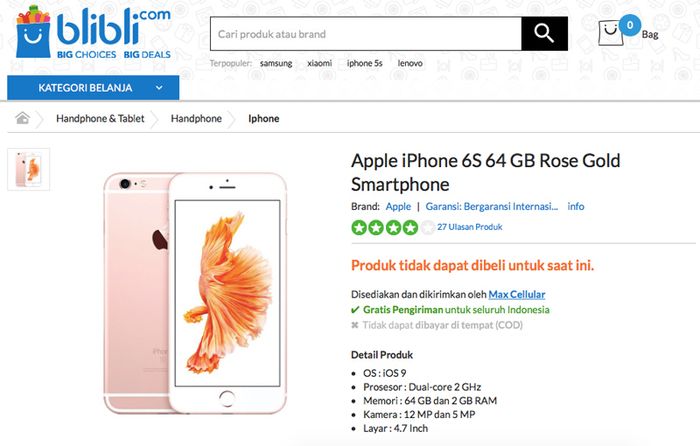
Task: Click the Apple brand link
Action: (398, 207)
